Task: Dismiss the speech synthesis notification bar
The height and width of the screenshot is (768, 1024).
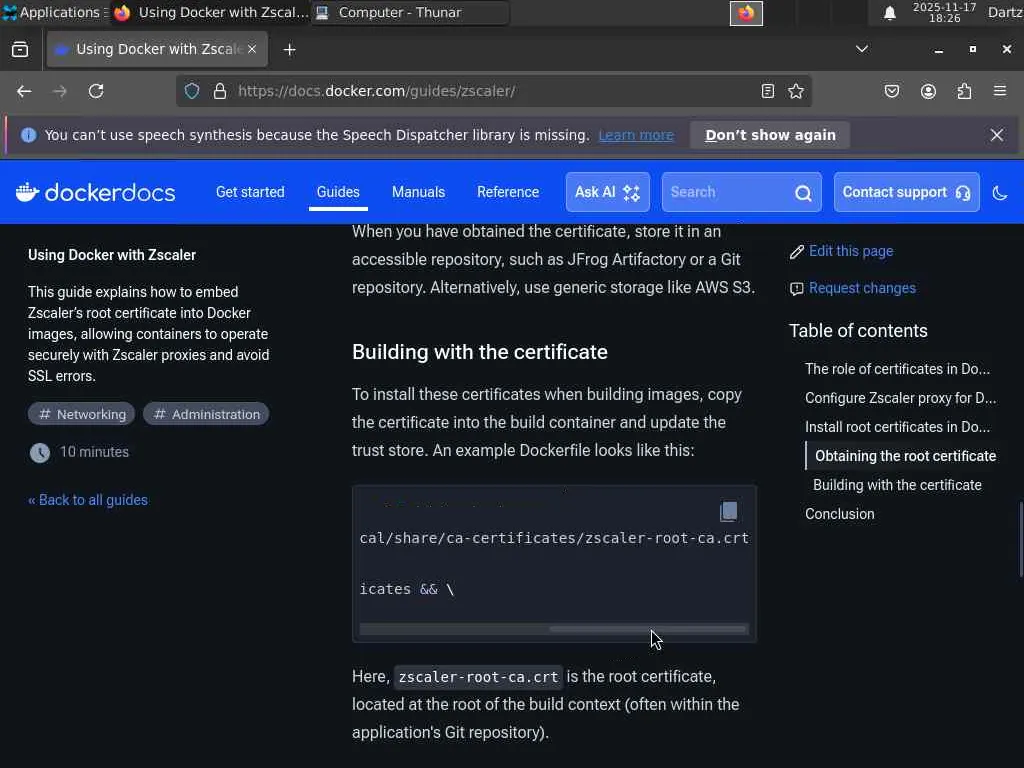Action: coord(997,135)
